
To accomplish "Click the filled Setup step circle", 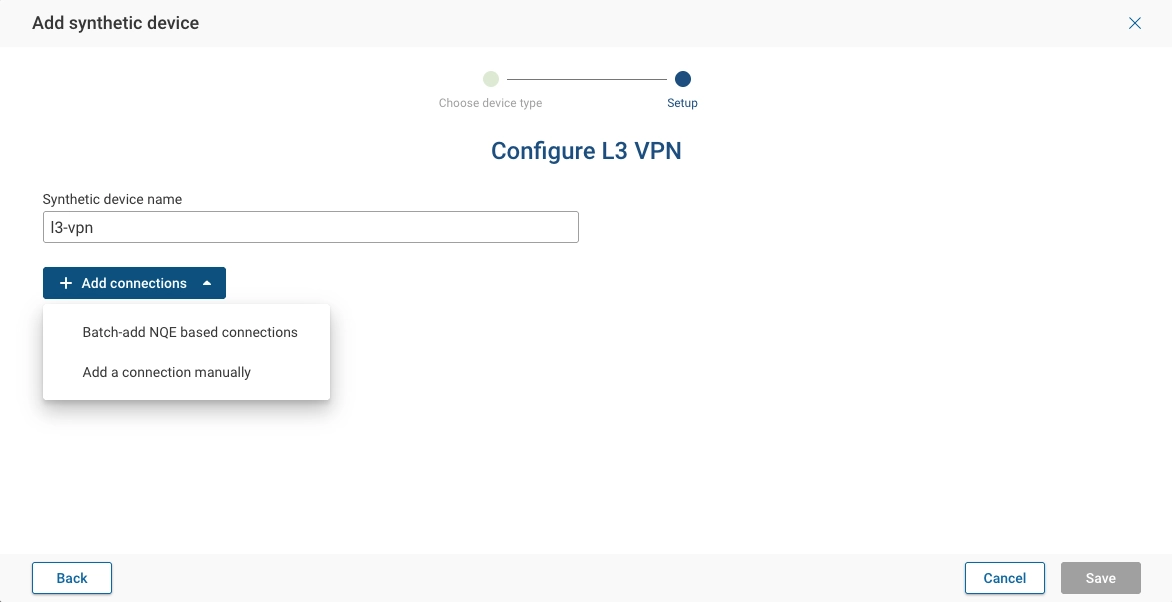I will (683, 78).
